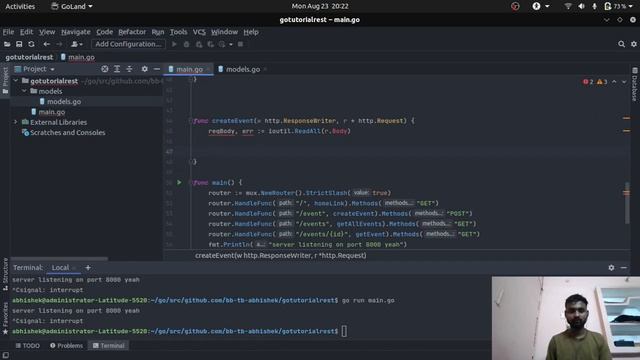This screenshot has width=640, height=360.
Task: Open the Tools menu
Action: pyautogui.click(x=178, y=32)
